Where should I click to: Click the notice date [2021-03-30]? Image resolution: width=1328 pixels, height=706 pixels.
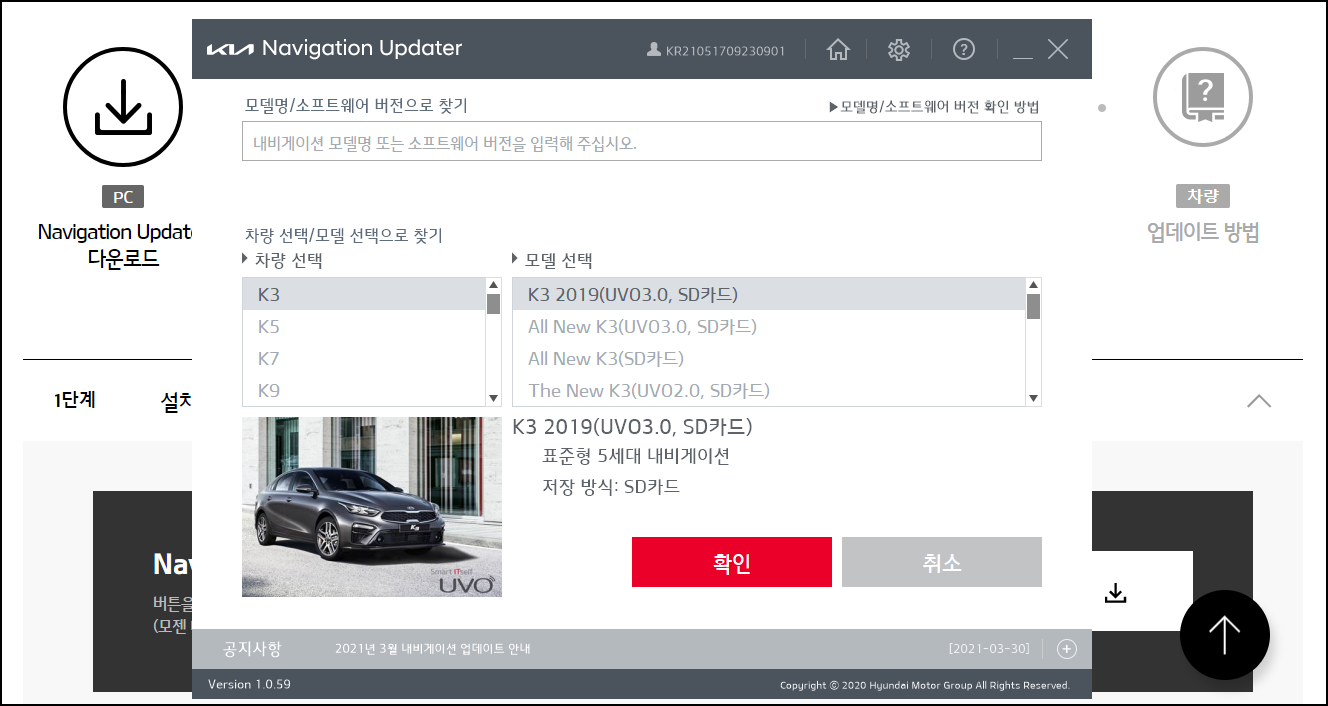[x=989, y=649]
